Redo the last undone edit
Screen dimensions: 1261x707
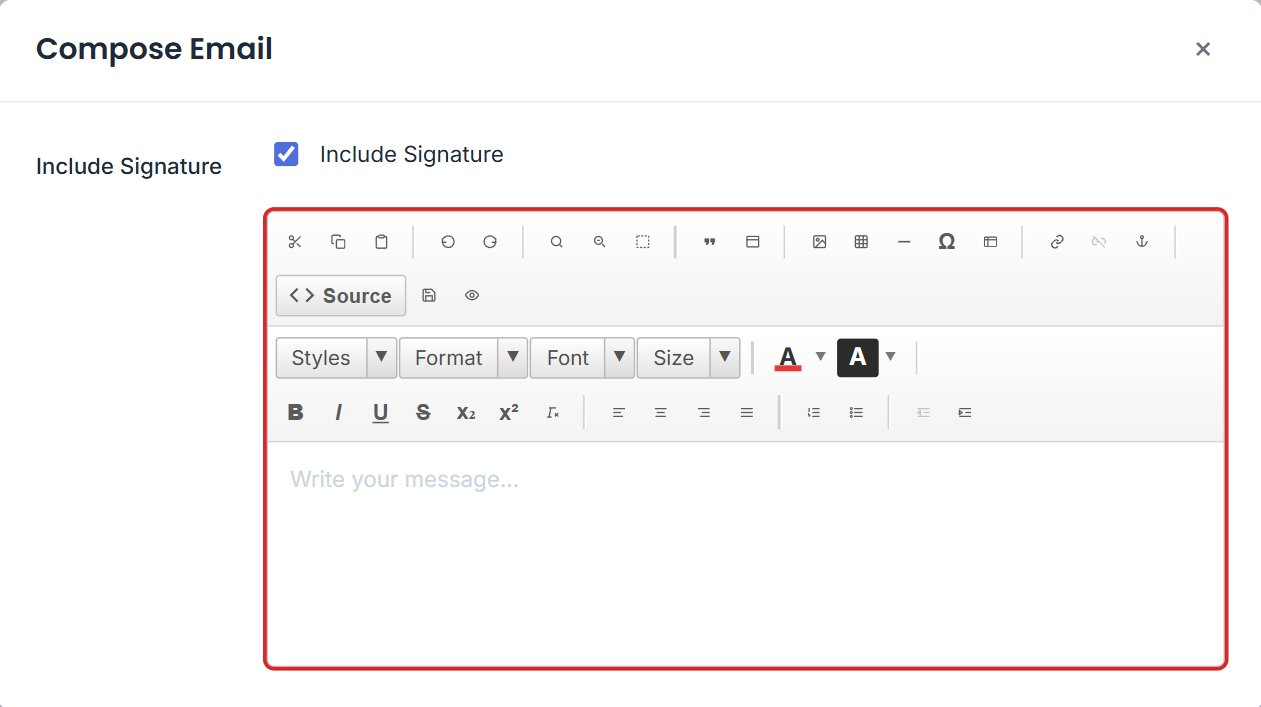[490, 242]
